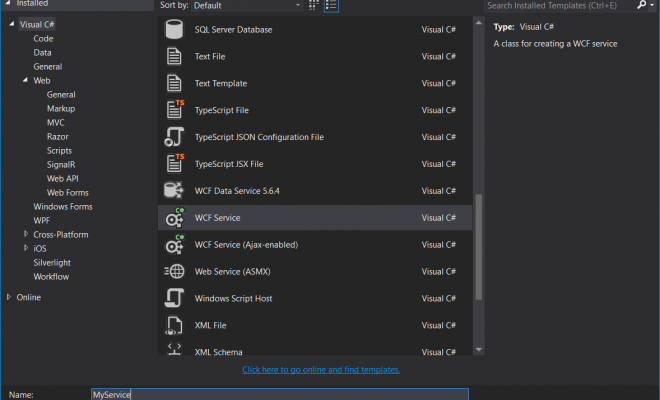This screenshot has height=400, width=660.
Task: Click the TypeScript JSX File icon
Action: point(175,164)
